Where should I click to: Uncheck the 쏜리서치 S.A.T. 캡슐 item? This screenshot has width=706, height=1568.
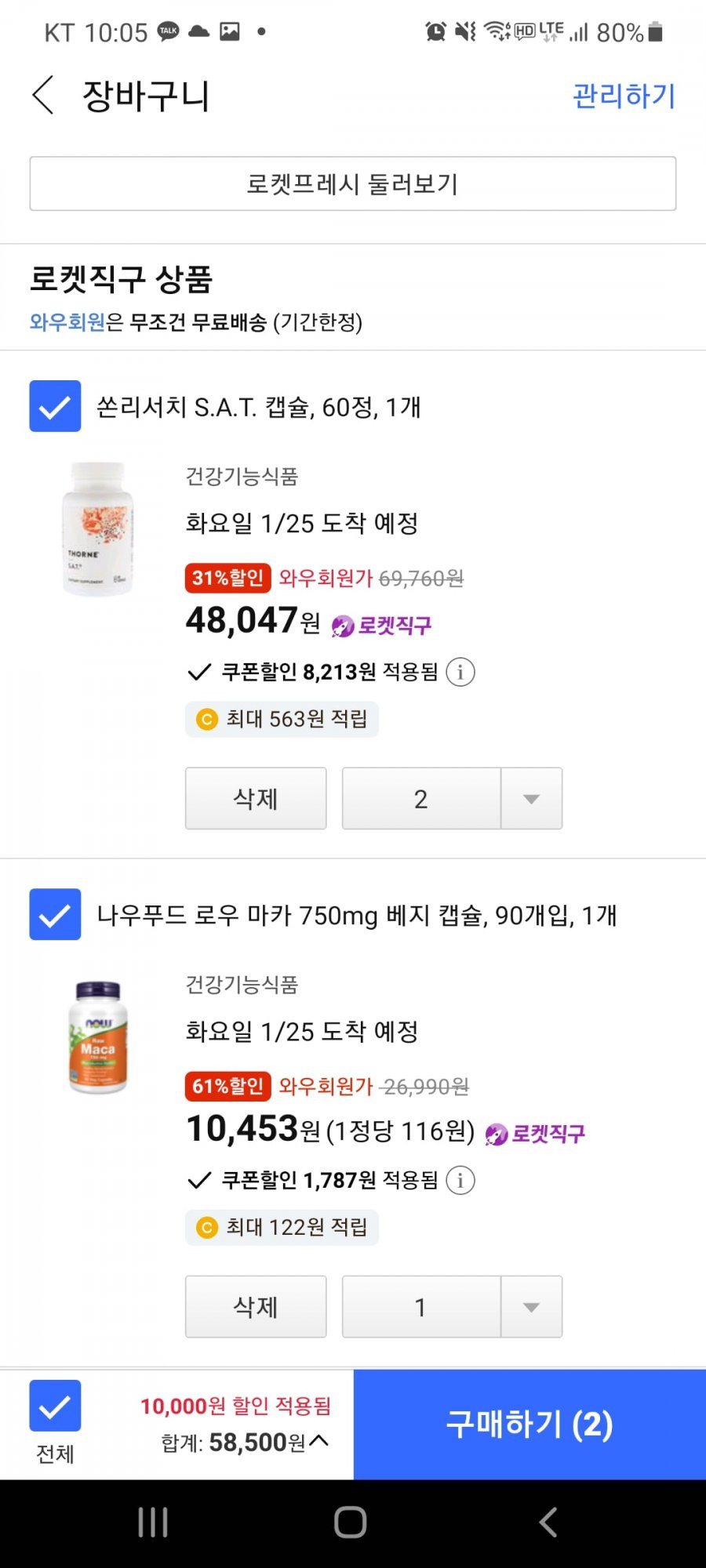[55, 406]
